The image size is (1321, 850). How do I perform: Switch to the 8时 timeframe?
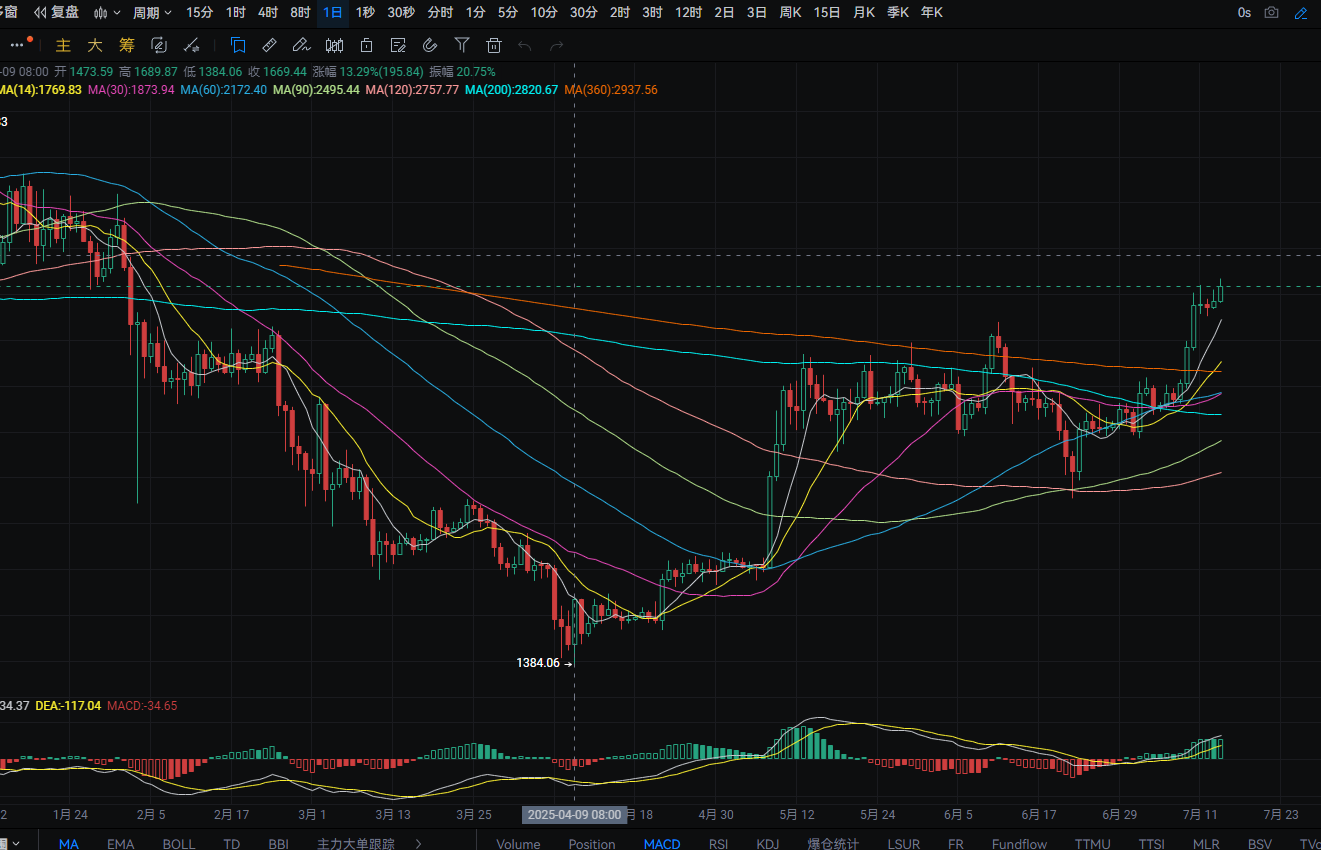click(x=300, y=13)
